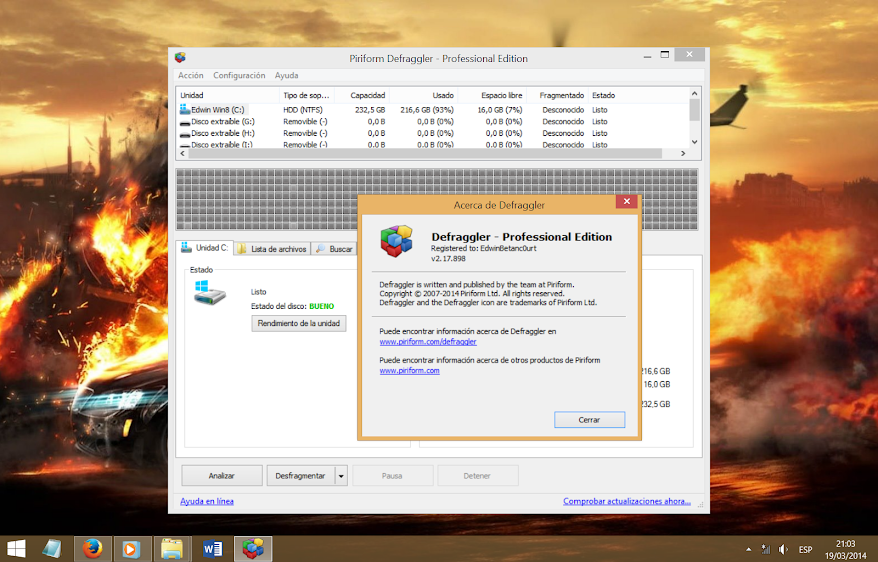Screen dimensions: 878x562
Task: Click the network icon in system tray
Action: click(x=765, y=549)
